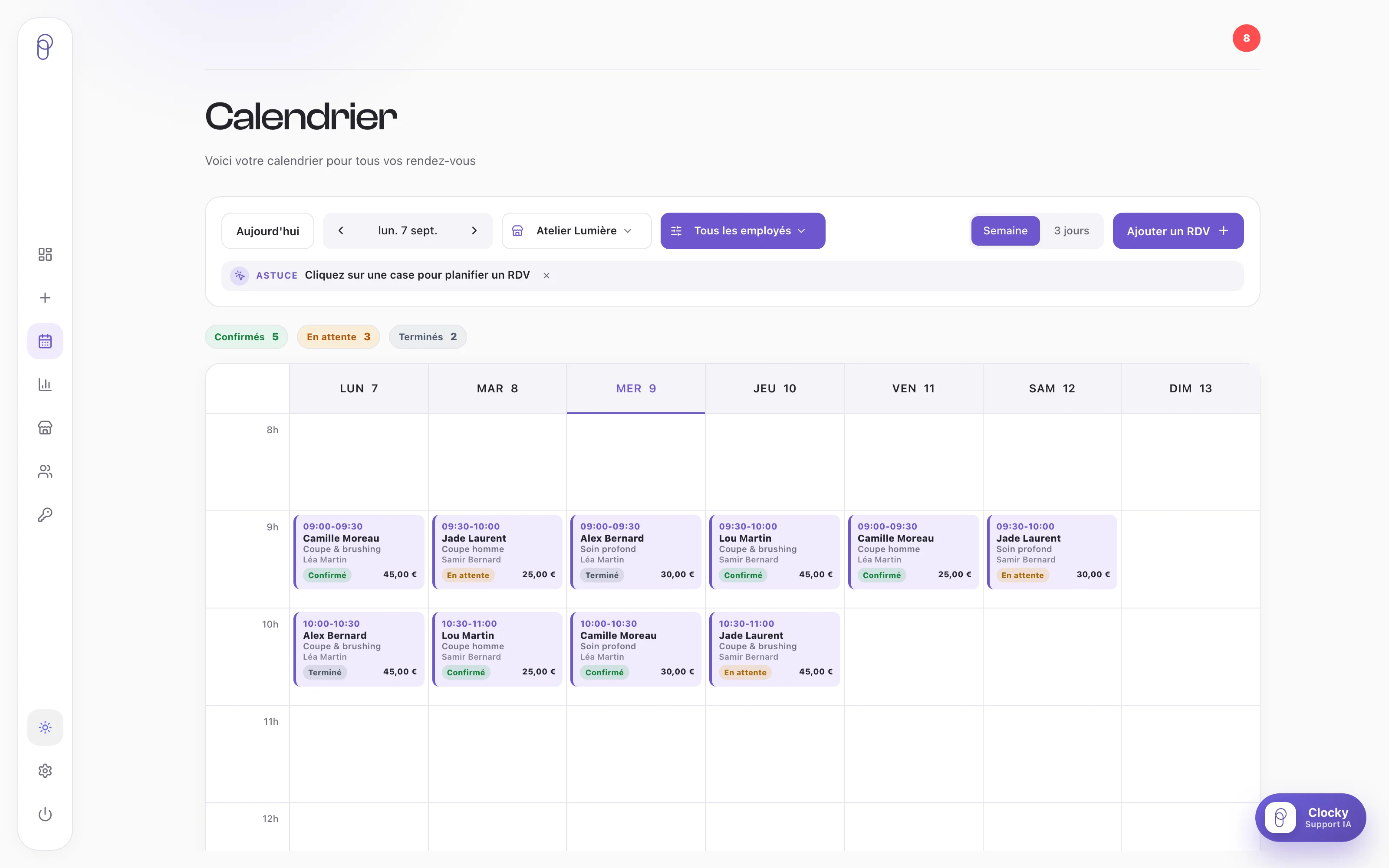Click the plus icon in the sidebar
Image resolution: width=1389 pixels, height=868 pixels.
click(x=45, y=297)
